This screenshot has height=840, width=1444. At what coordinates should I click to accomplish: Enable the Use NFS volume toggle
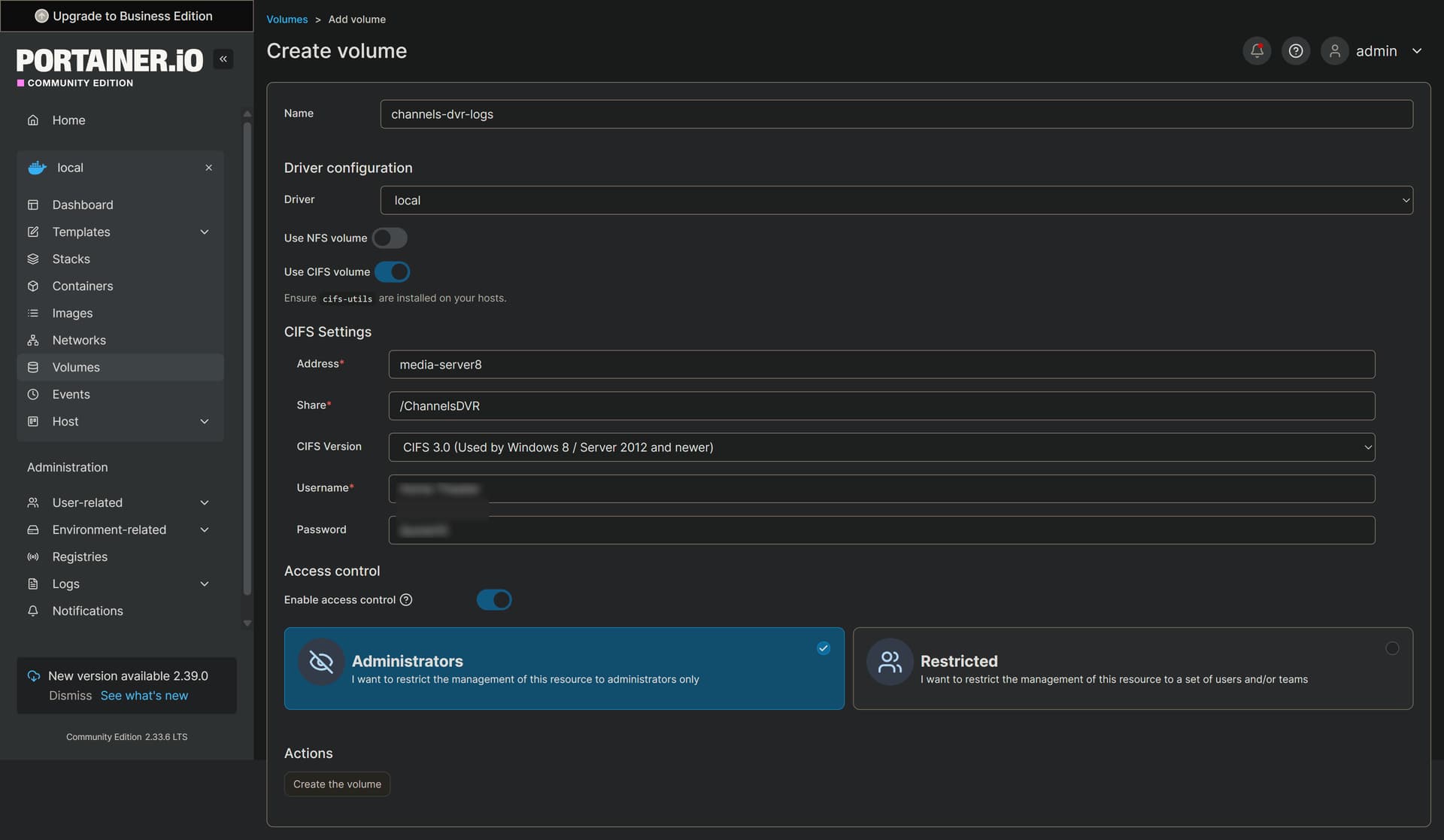pos(390,238)
